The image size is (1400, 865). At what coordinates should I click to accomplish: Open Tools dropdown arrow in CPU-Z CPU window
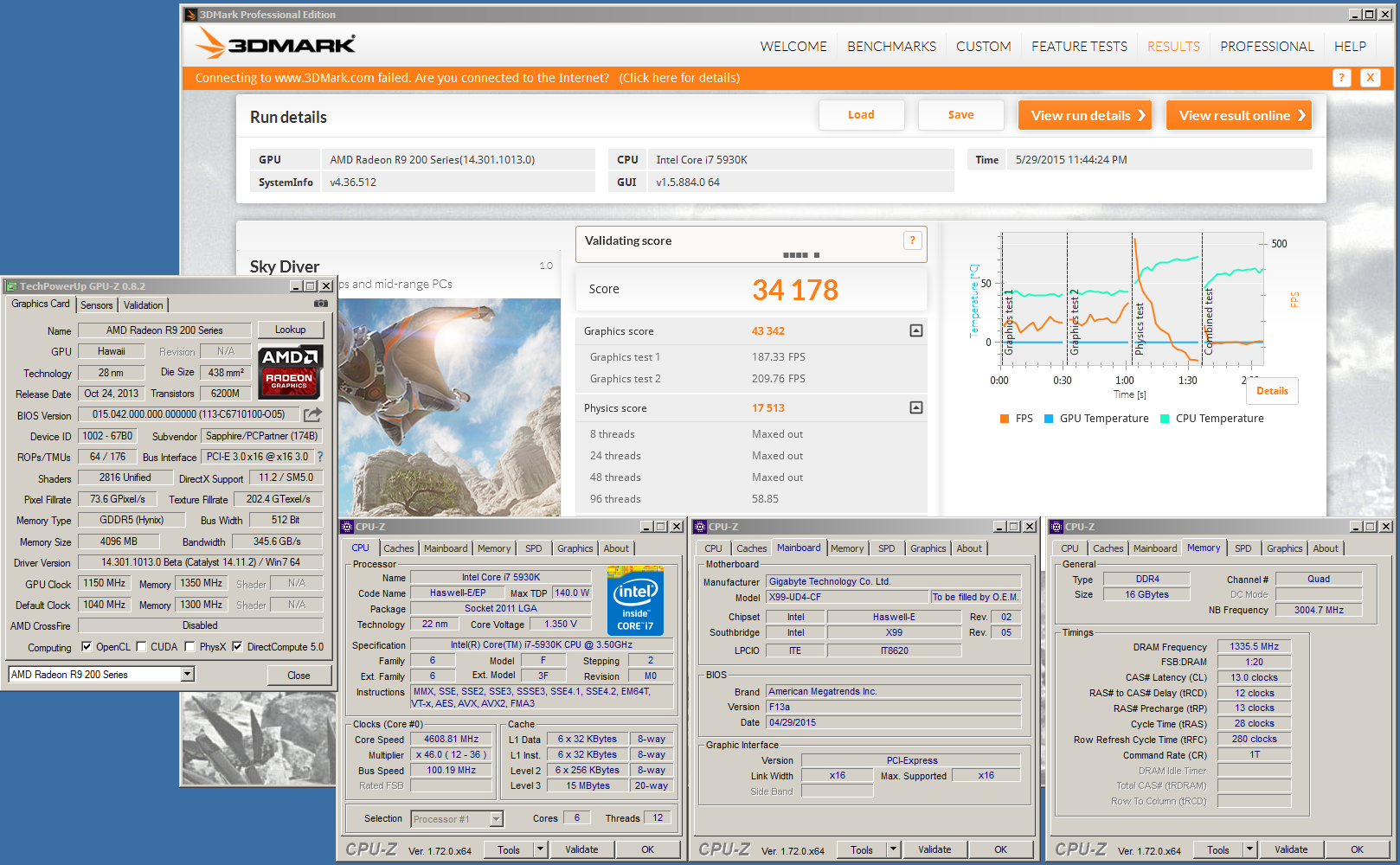[x=541, y=849]
